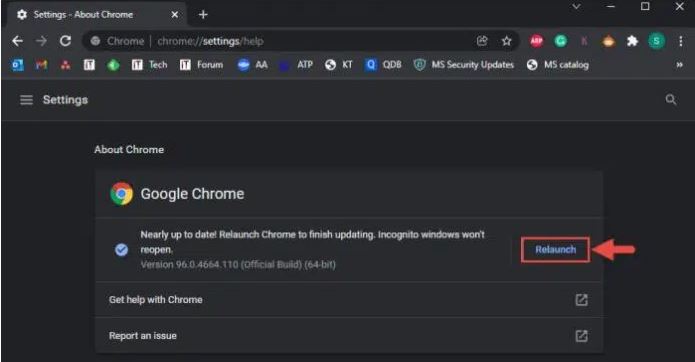Click the Google Chrome product name

[x=192, y=194]
